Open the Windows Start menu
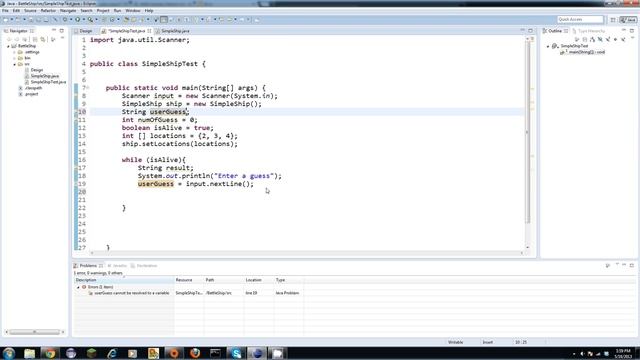 coord(9,353)
